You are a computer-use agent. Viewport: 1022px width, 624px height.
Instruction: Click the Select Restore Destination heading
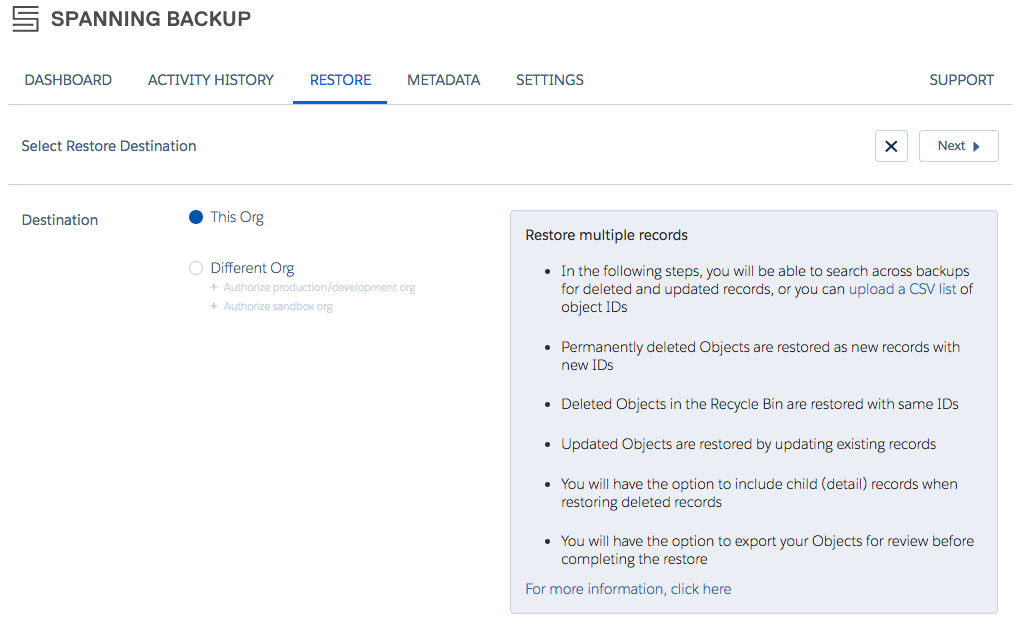click(x=109, y=146)
